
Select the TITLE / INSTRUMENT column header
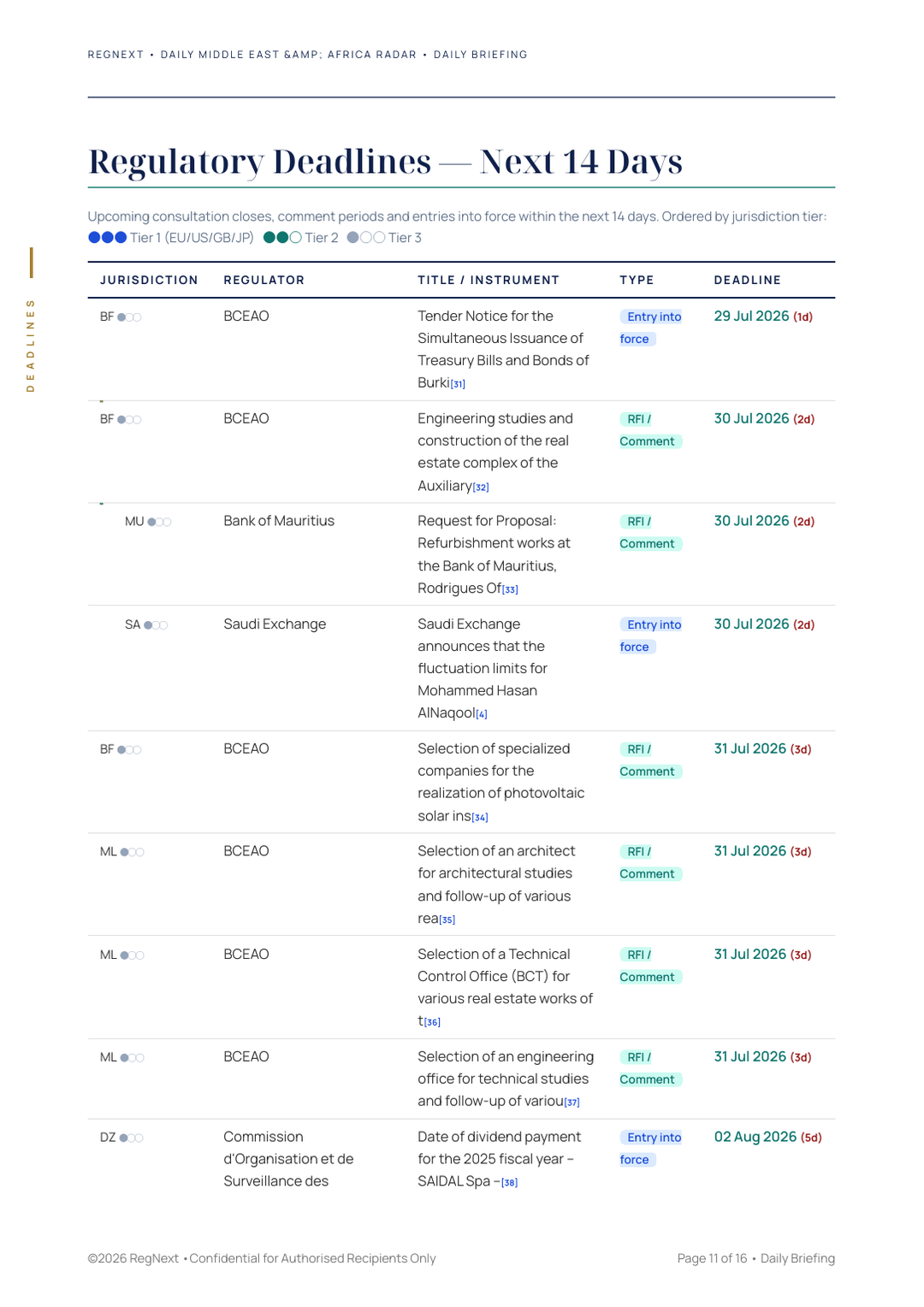pos(489,281)
